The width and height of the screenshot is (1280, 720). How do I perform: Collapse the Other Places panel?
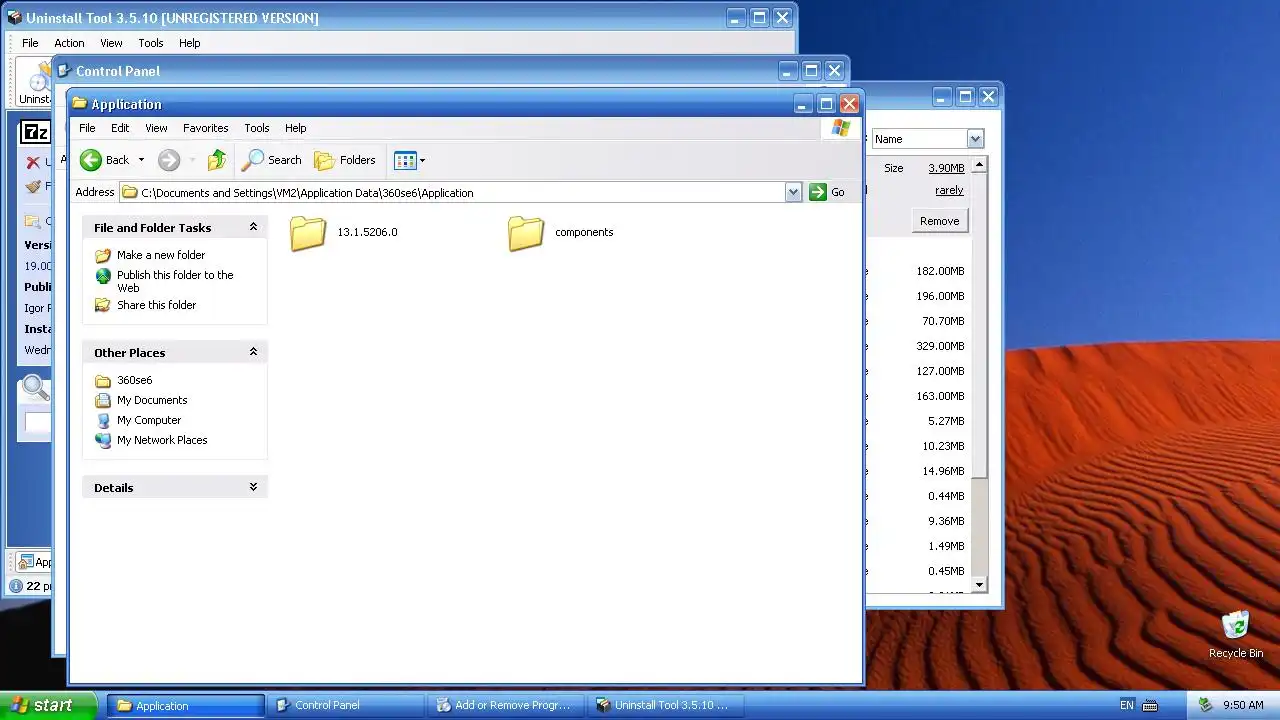tap(253, 352)
